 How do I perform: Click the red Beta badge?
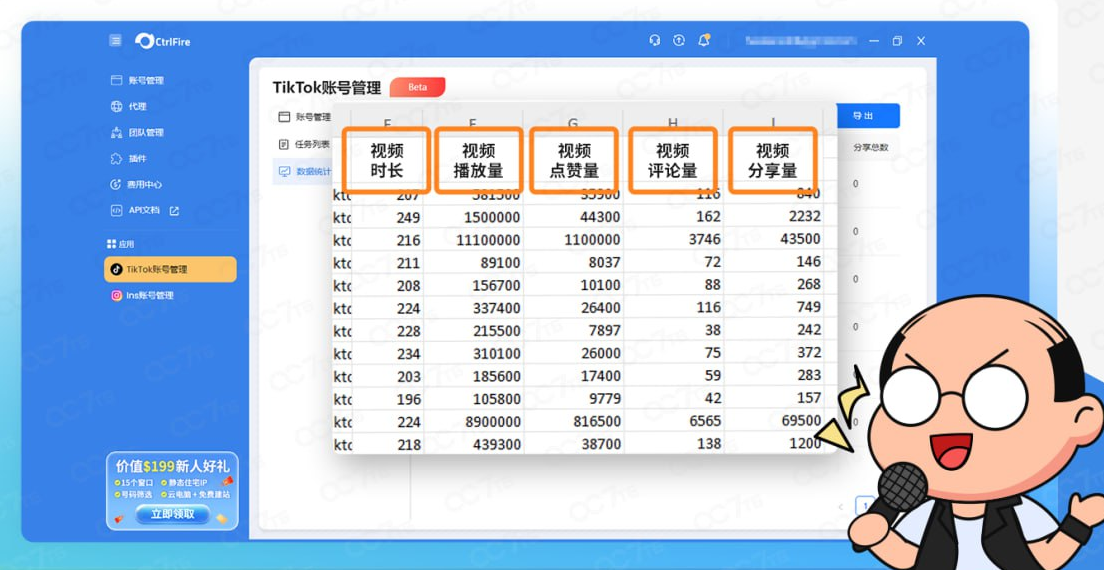click(x=418, y=87)
